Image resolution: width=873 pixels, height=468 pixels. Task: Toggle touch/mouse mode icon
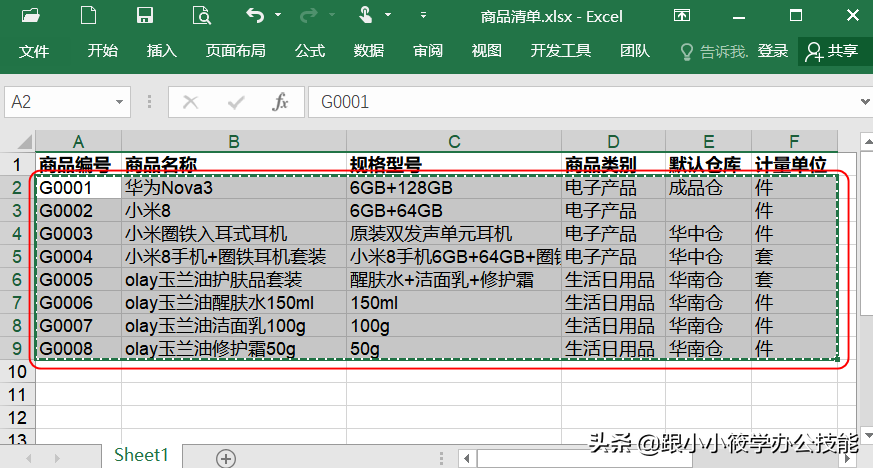point(365,15)
